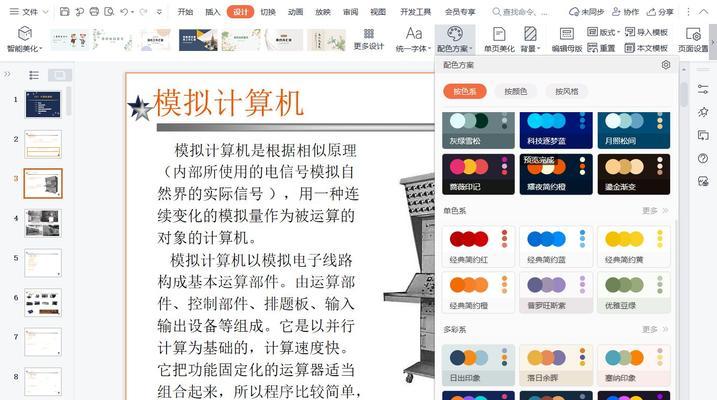The height and width of the screenshot is (400, 717).
Task: Apply the 落日余晖 color scheme
Action: point(556,365)
